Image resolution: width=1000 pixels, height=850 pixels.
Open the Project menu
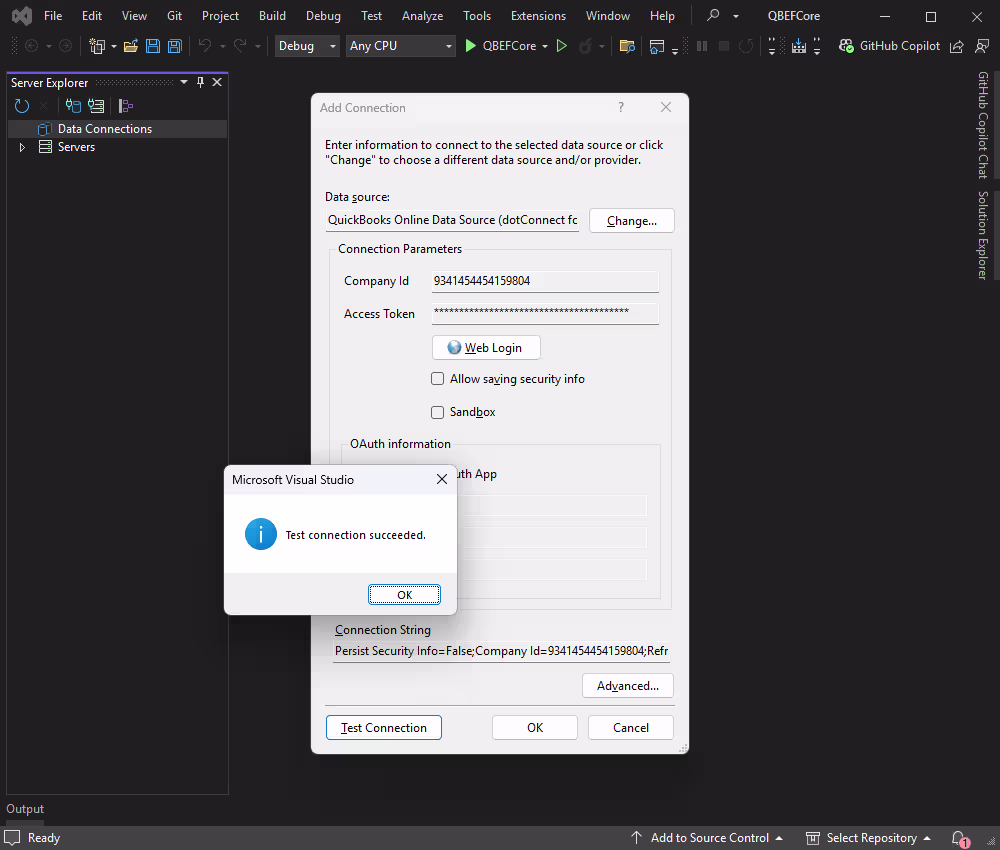pyautogui.click(x=220, y=16)
